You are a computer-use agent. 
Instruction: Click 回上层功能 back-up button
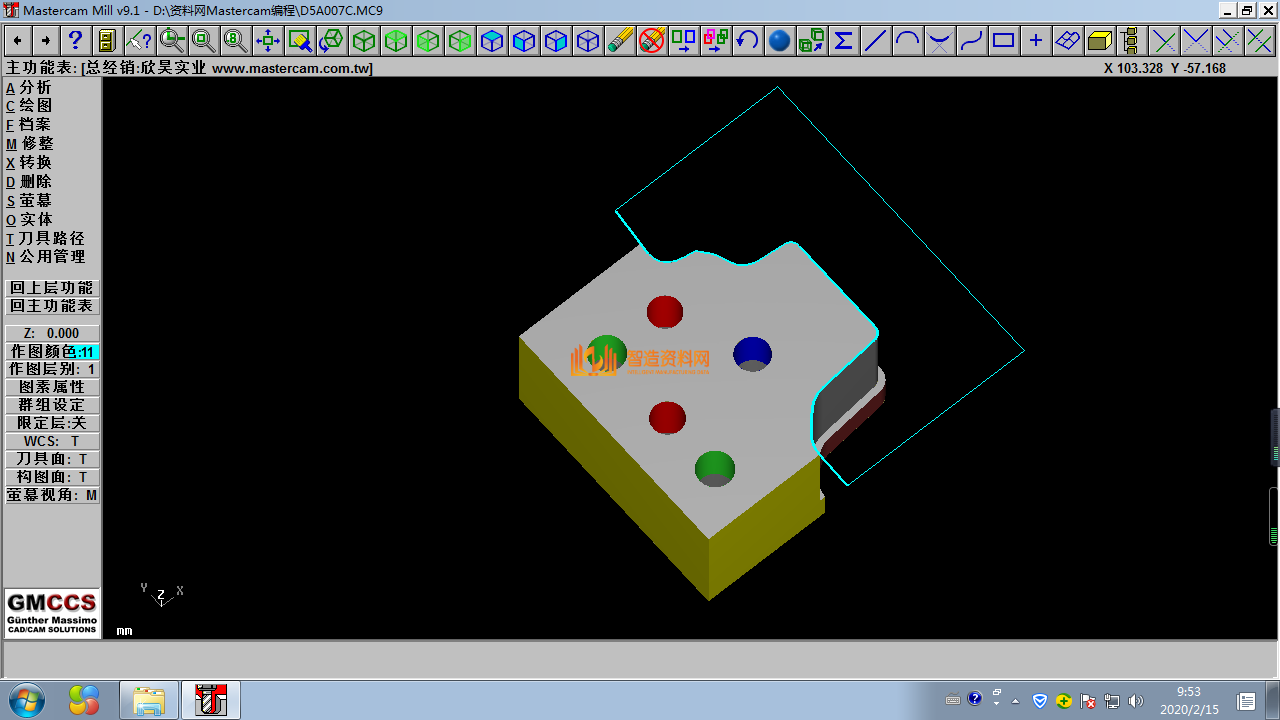52,288
